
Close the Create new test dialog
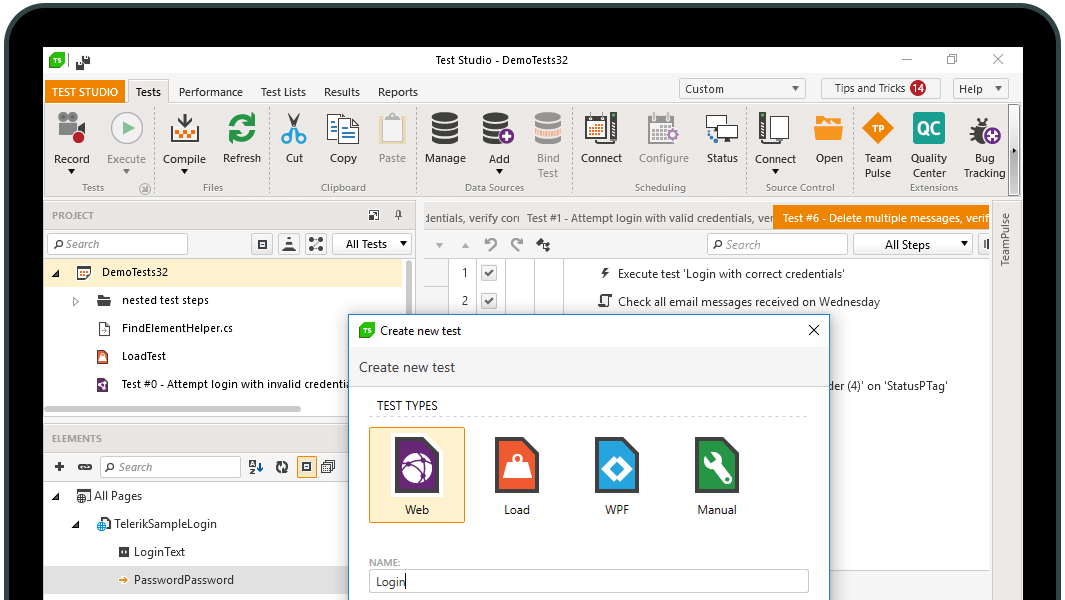pos(814,330)
